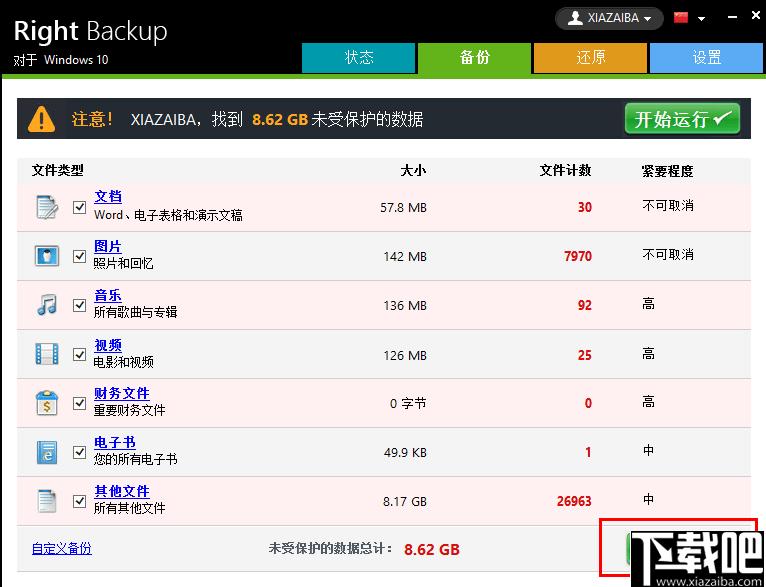Screen dimensions: 766x587
Task: Click the total 8.62 GB at bottom
Action: [432, 549]
